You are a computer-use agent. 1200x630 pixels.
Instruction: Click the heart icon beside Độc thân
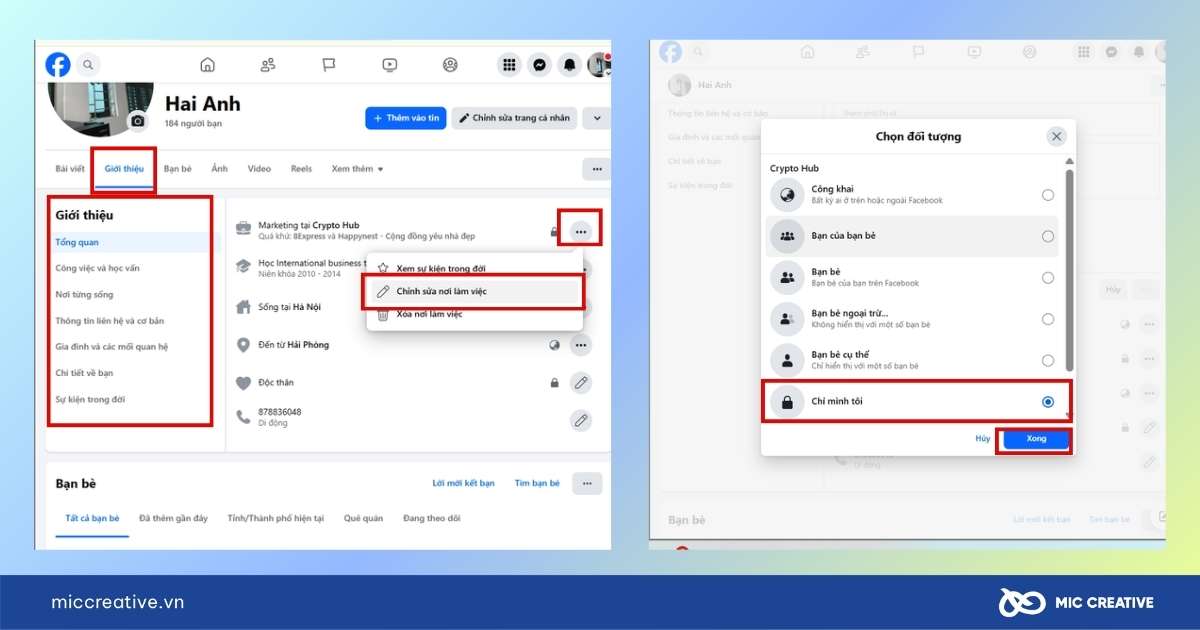coord(243,383)
